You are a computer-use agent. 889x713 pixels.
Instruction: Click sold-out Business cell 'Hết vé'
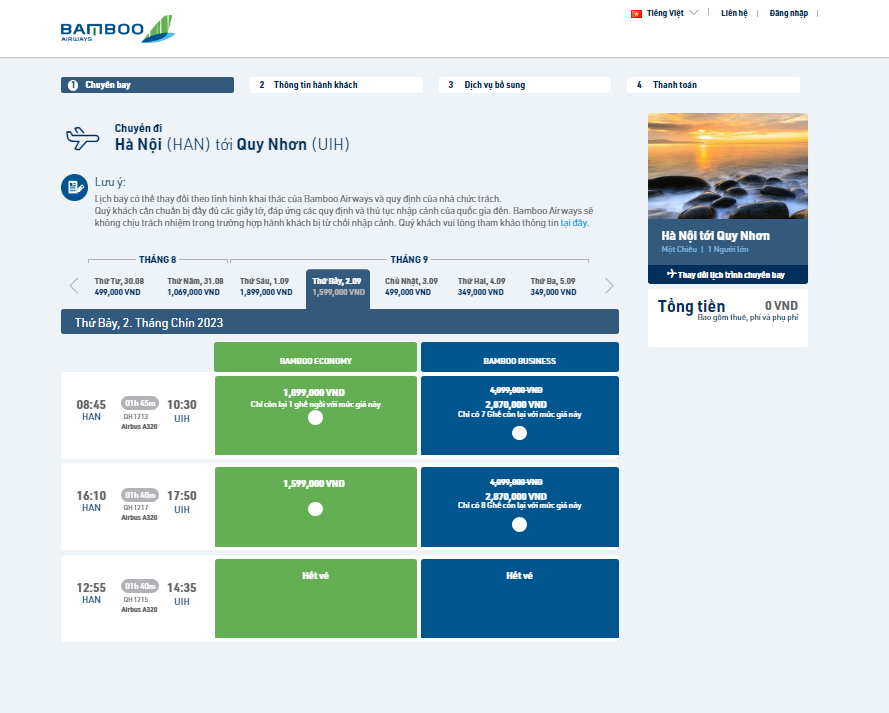point(520,599)
